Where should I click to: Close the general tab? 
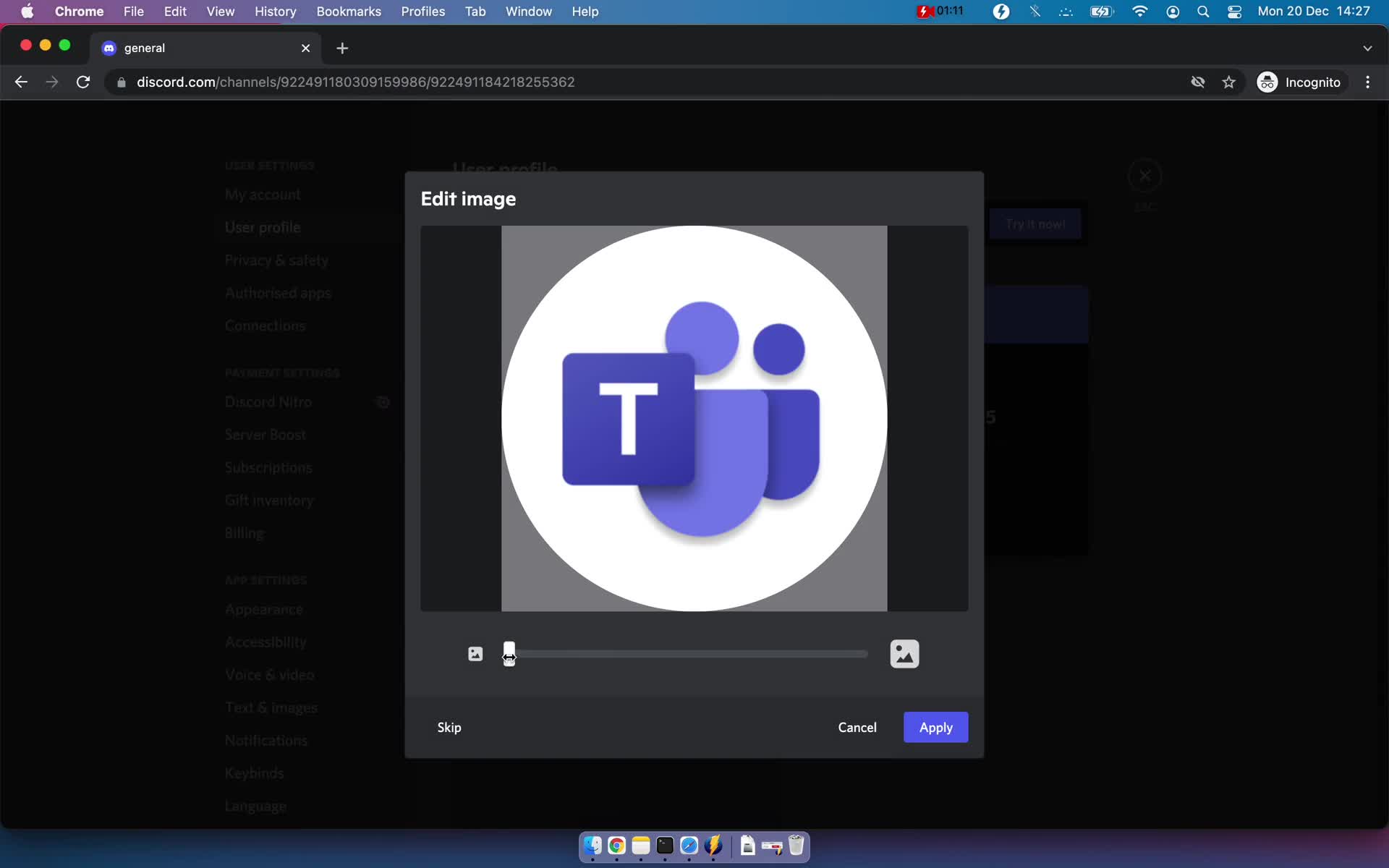[305, 48]
